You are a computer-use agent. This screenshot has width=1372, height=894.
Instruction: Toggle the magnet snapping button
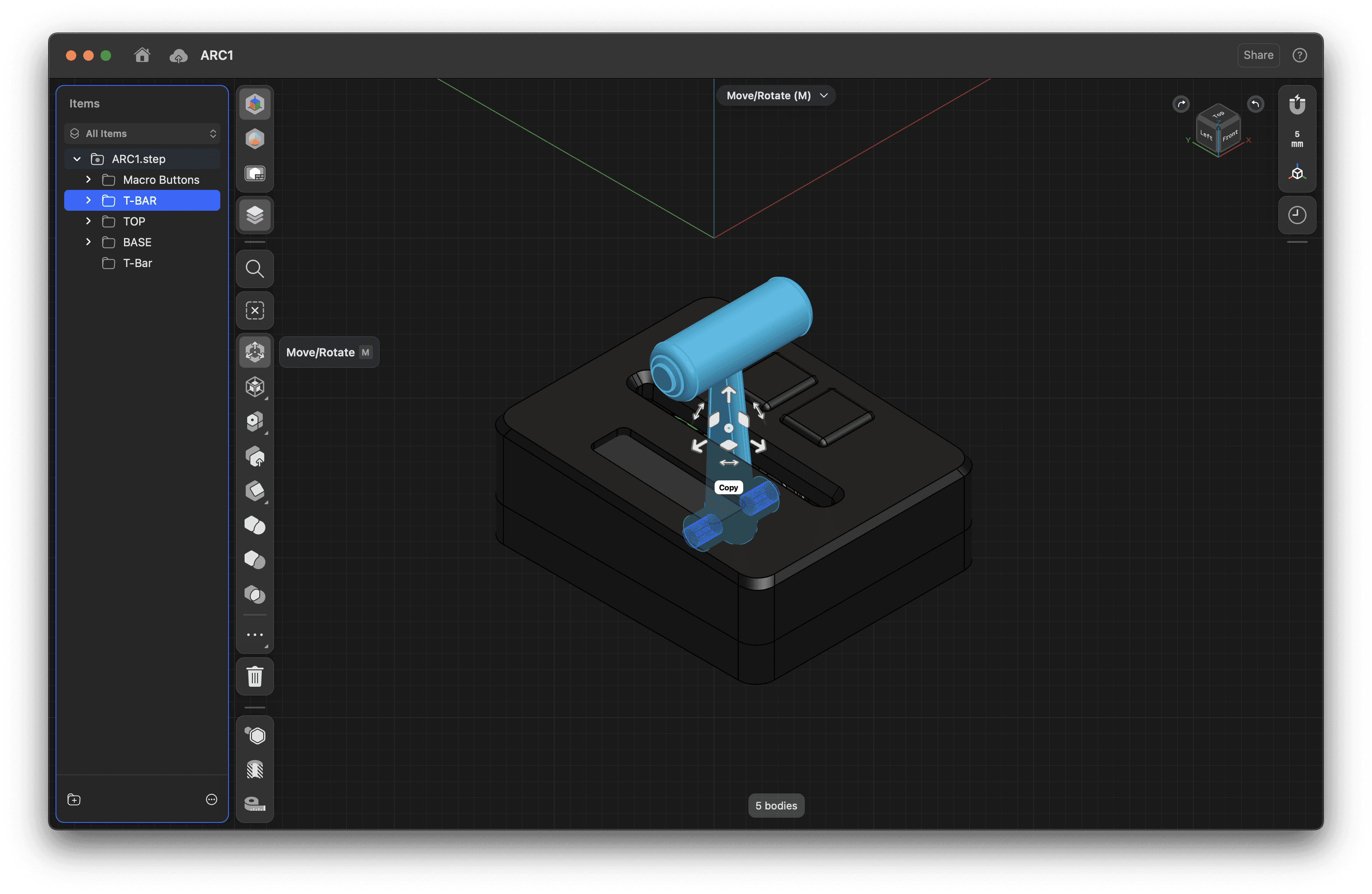[x=1297, y=104]
